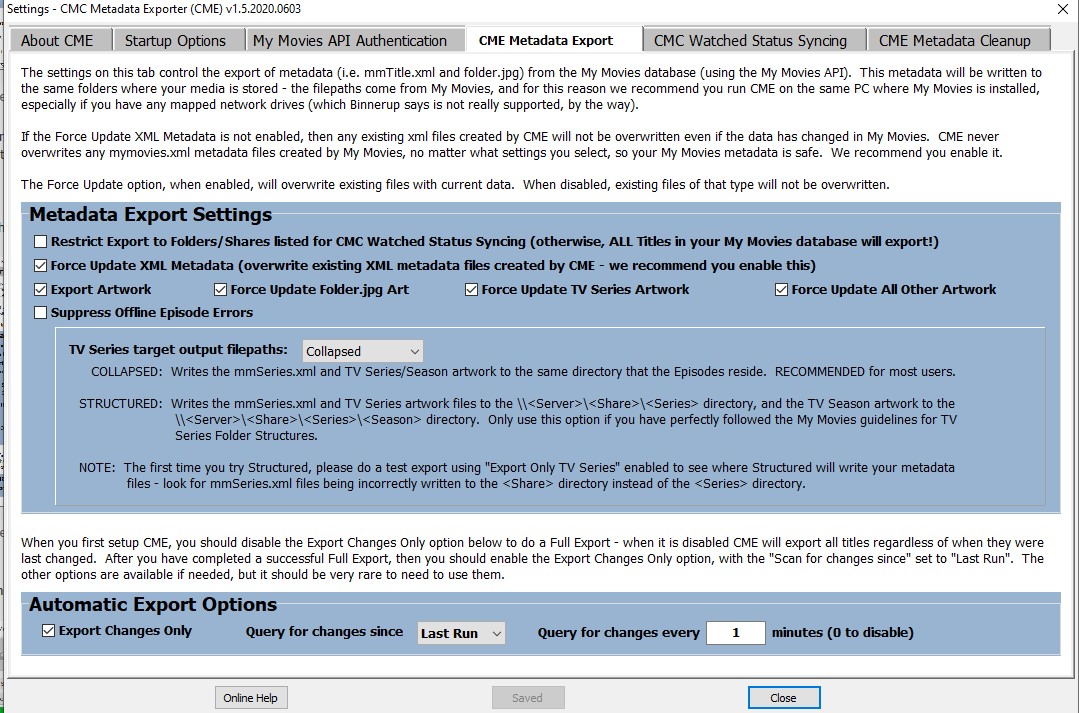Image resolution: width=1079 pixels, height=713 pixels.
Task: Disable Force Update All Other Artwork
Action: [x=781, y=290]
